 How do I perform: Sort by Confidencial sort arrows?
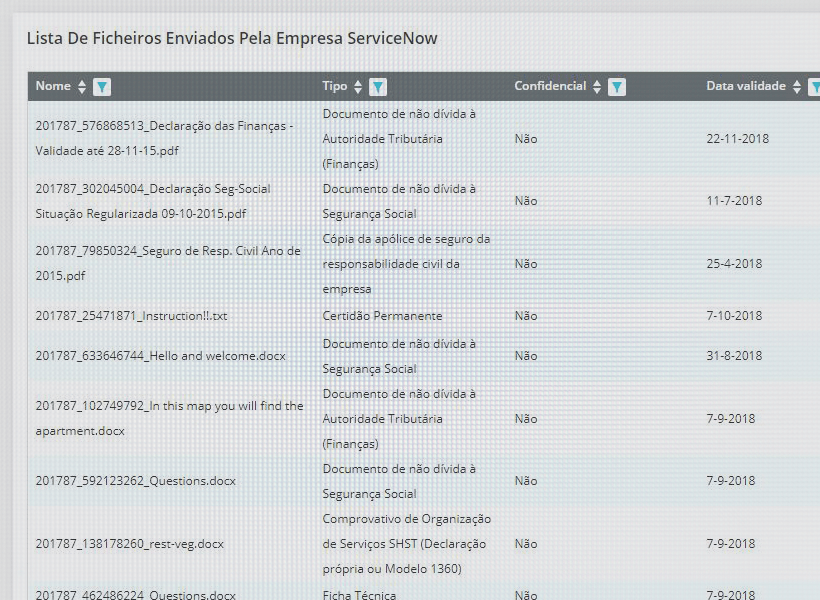tap(597, 87)
